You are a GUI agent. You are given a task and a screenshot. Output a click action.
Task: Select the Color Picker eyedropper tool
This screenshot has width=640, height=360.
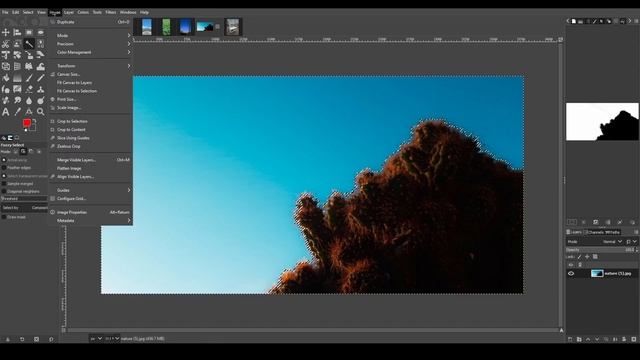pyautogui.click(x=17, y=112)
